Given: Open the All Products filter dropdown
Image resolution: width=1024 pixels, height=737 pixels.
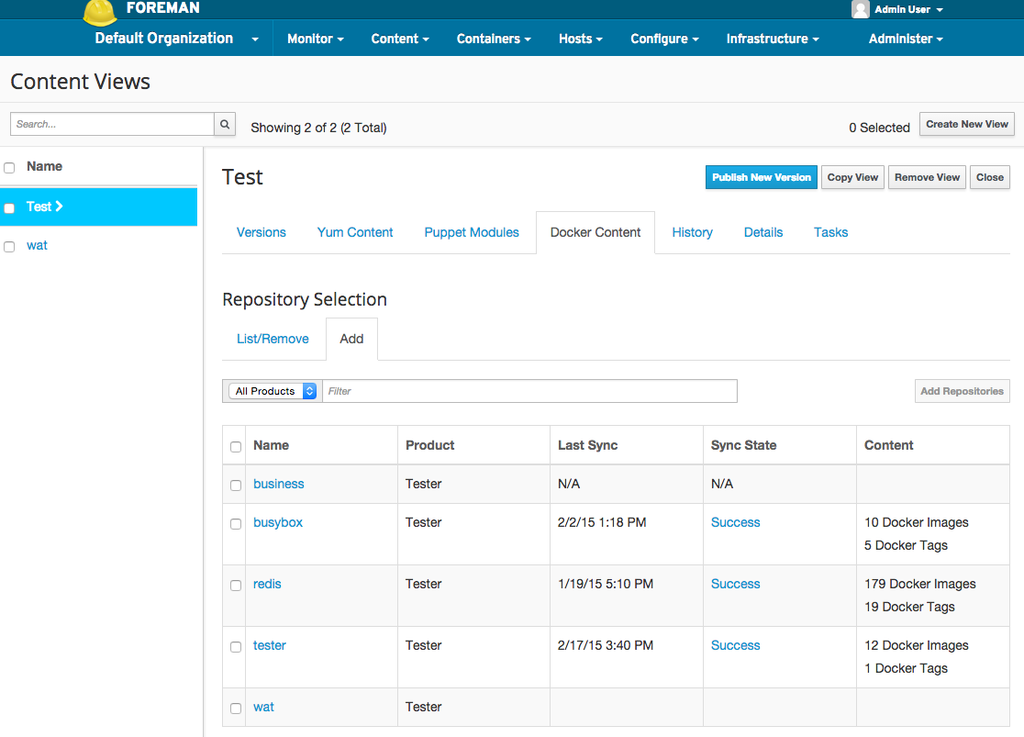Looking at the screenshot, I should tap(272, 391).
